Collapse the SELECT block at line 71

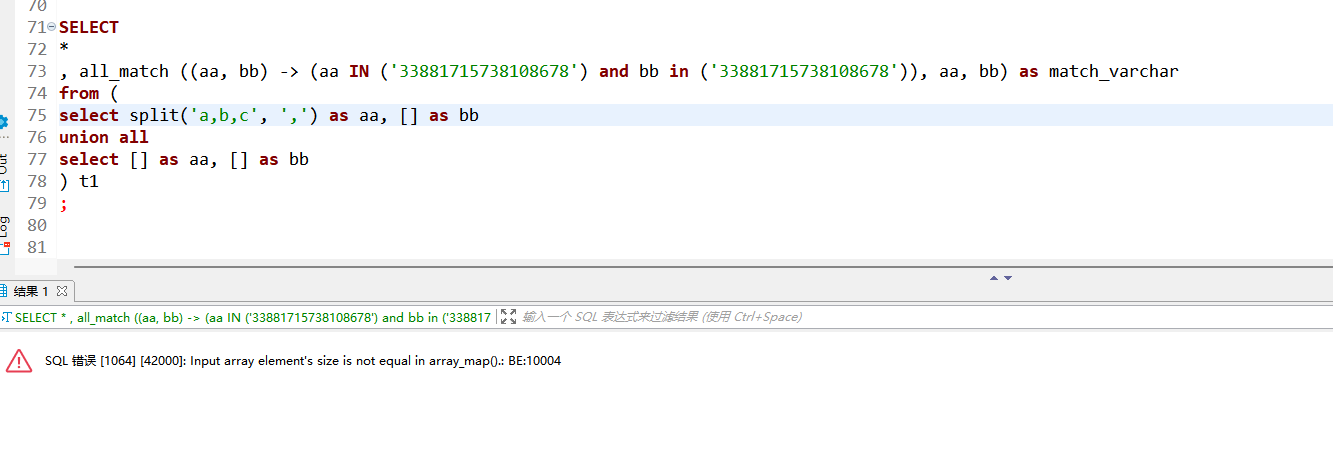point(52,28)
